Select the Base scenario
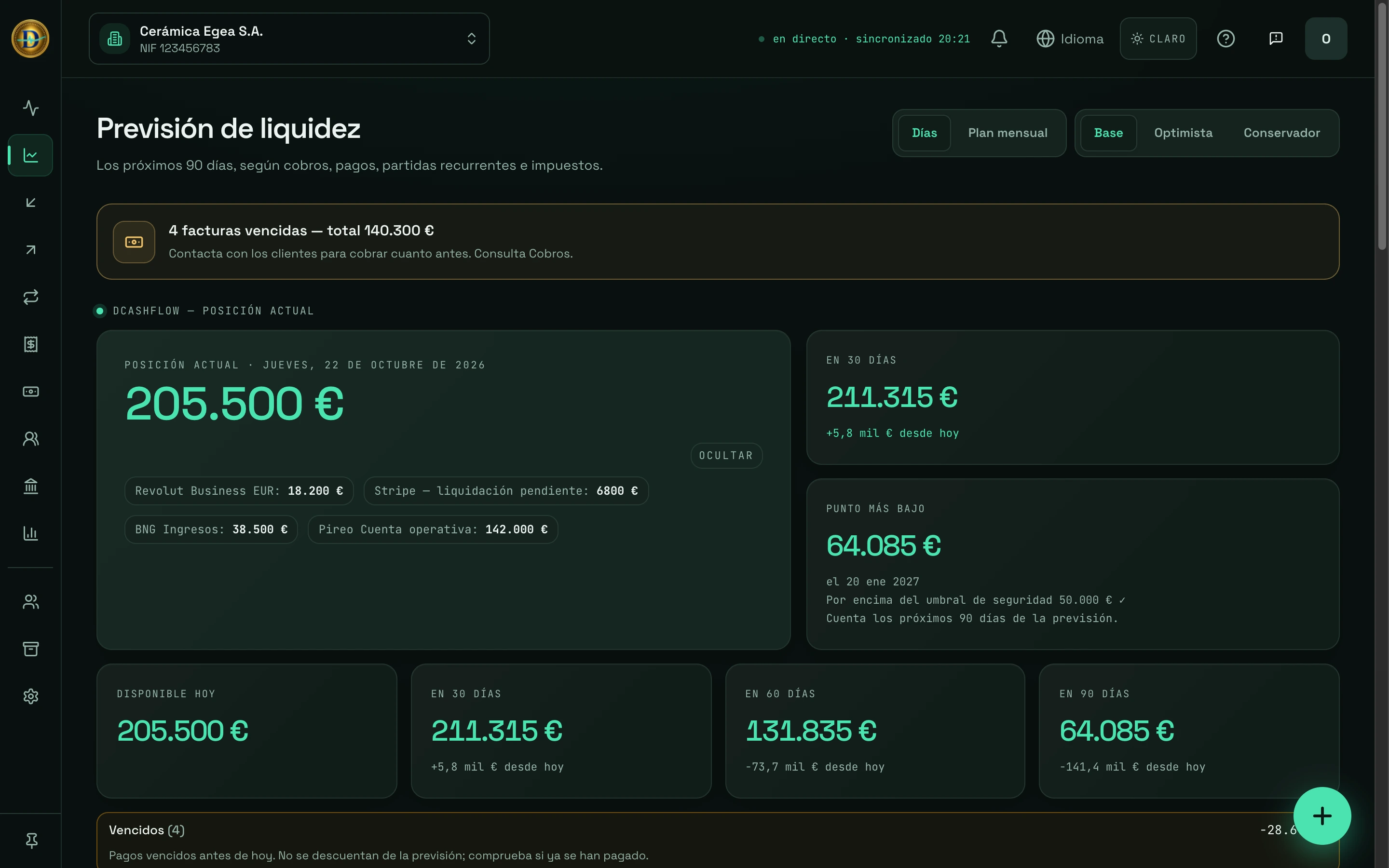 1108,133
